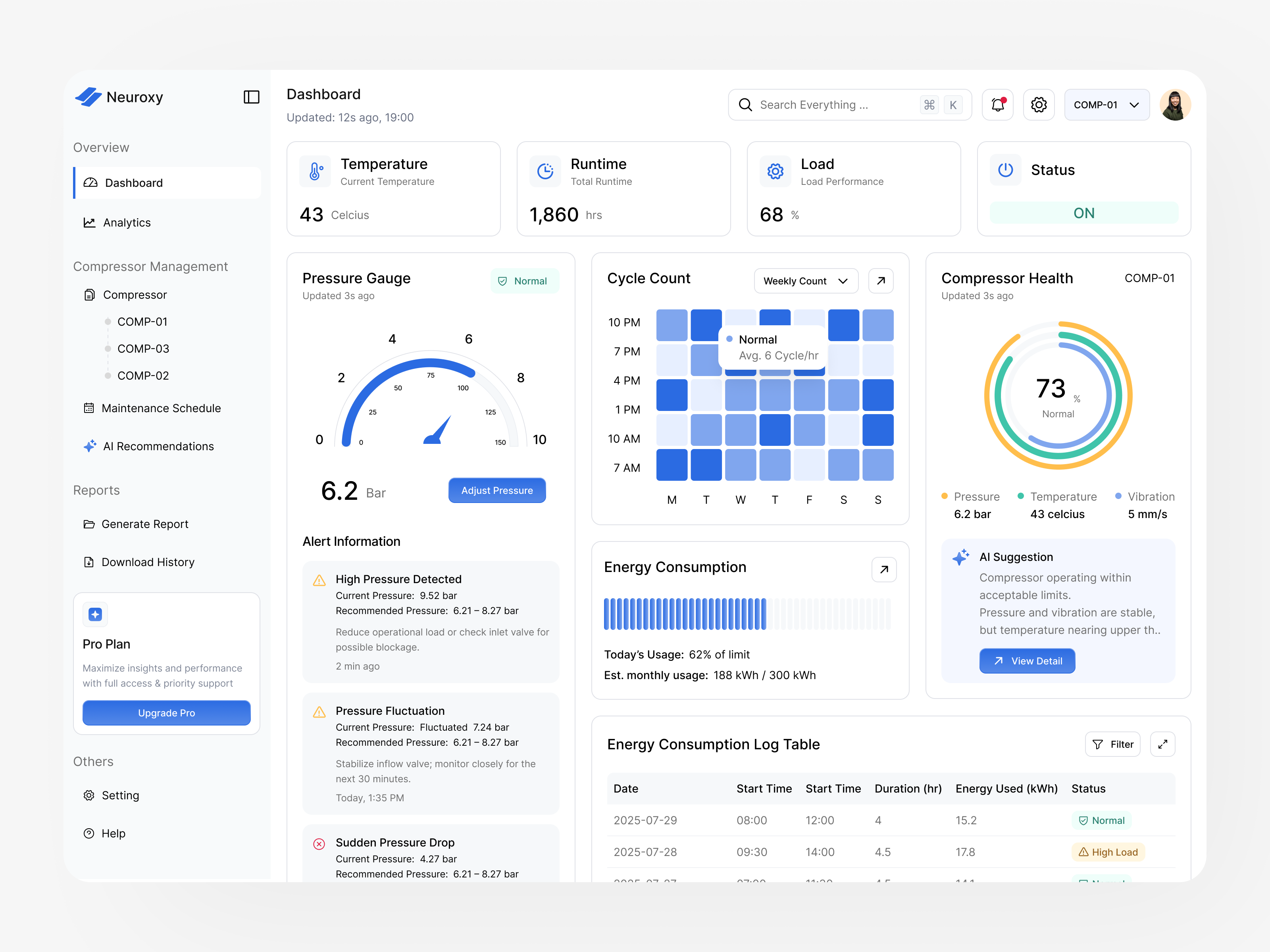The width and height of the screenshot is (1270, 952).
Task: Open the notifications bell
Action: coord(998,104)
